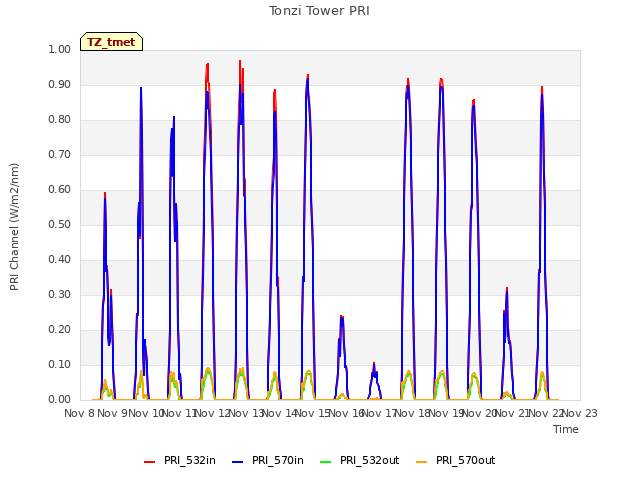
Task: Click the green PRI_532out legend swatch
Action: (326, 462)
